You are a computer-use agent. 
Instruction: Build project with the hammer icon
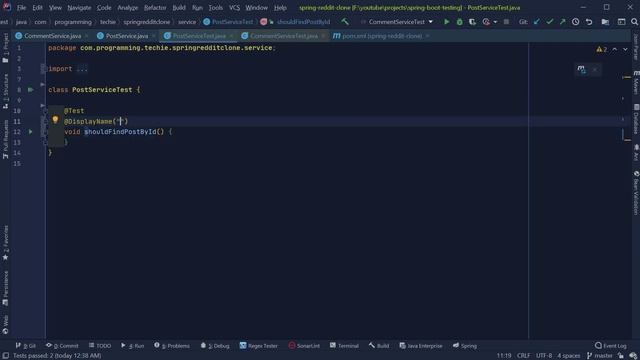345,22
